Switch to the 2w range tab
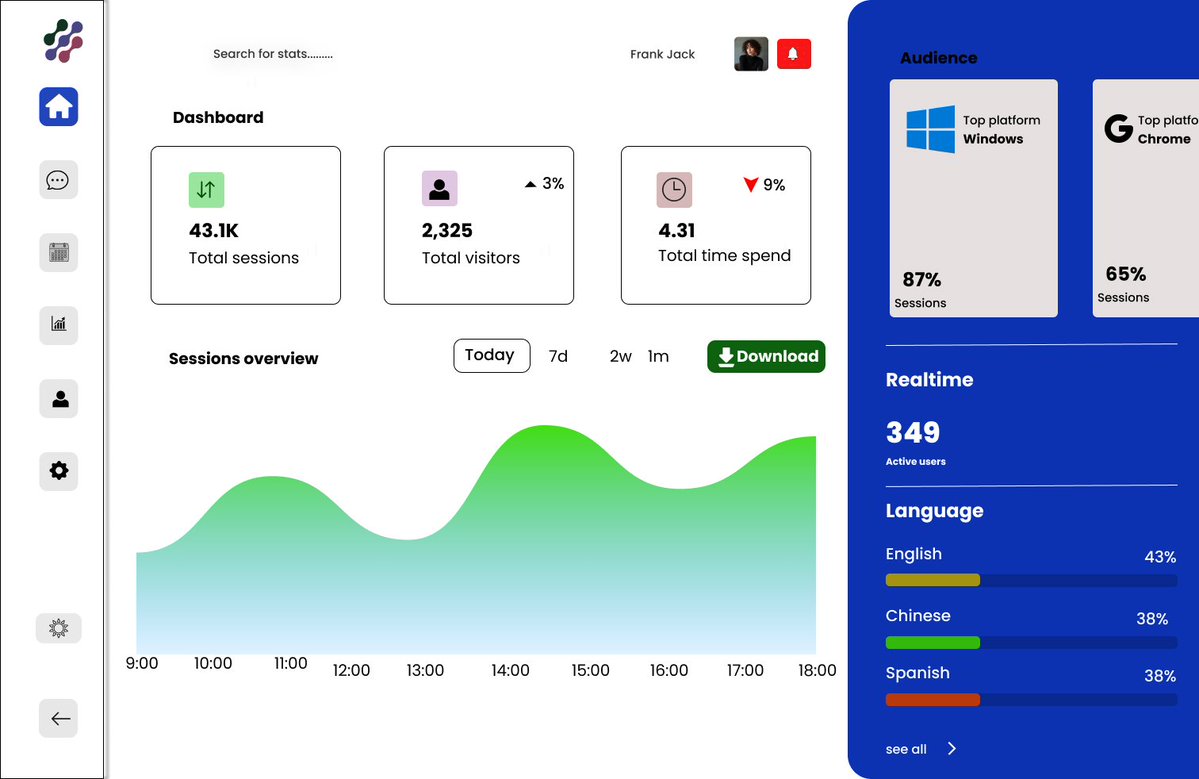The height and width of the screenshot is (779, 1199). click(621, 356)
